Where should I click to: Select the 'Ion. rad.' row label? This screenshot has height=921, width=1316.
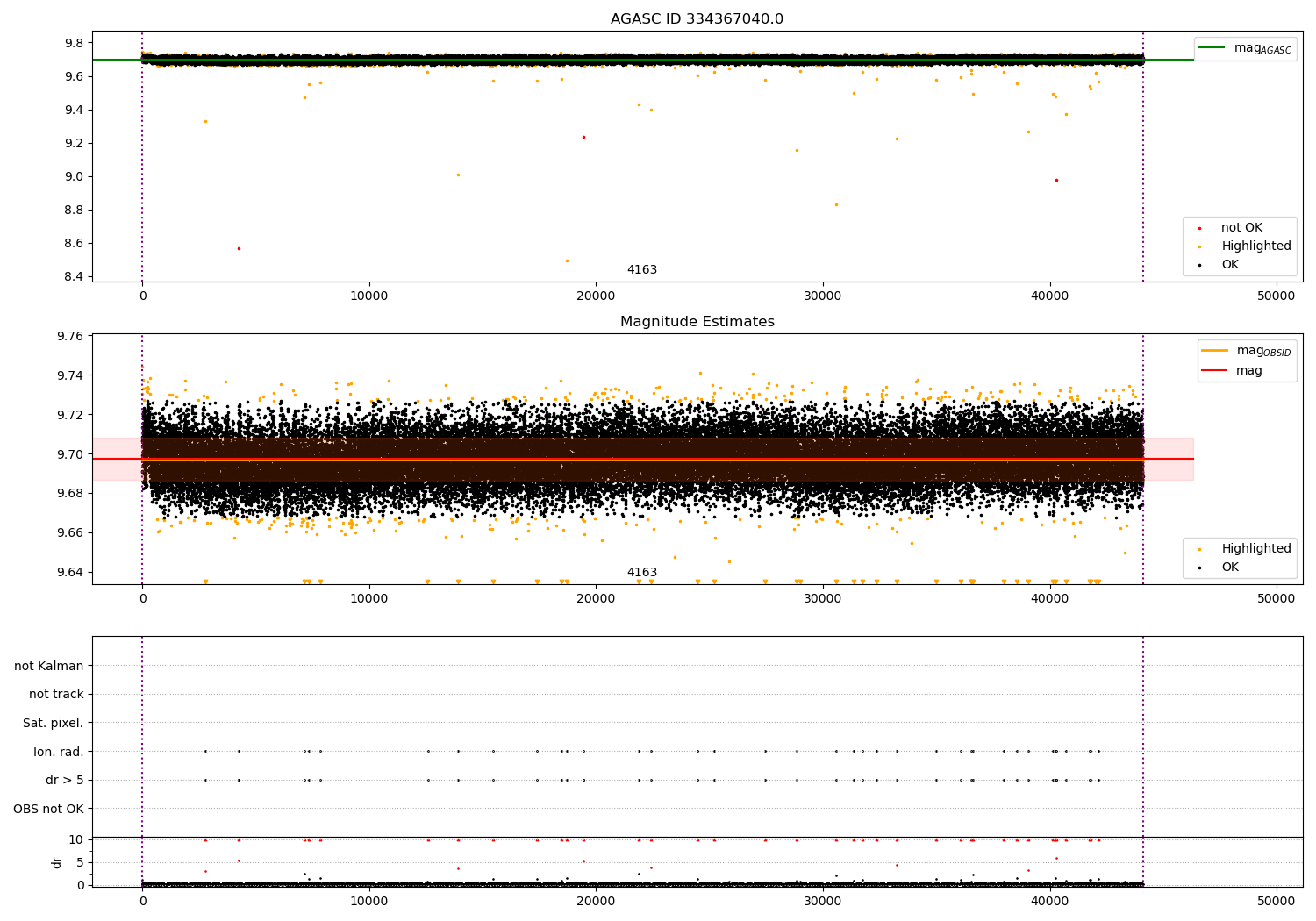point(59,752)
